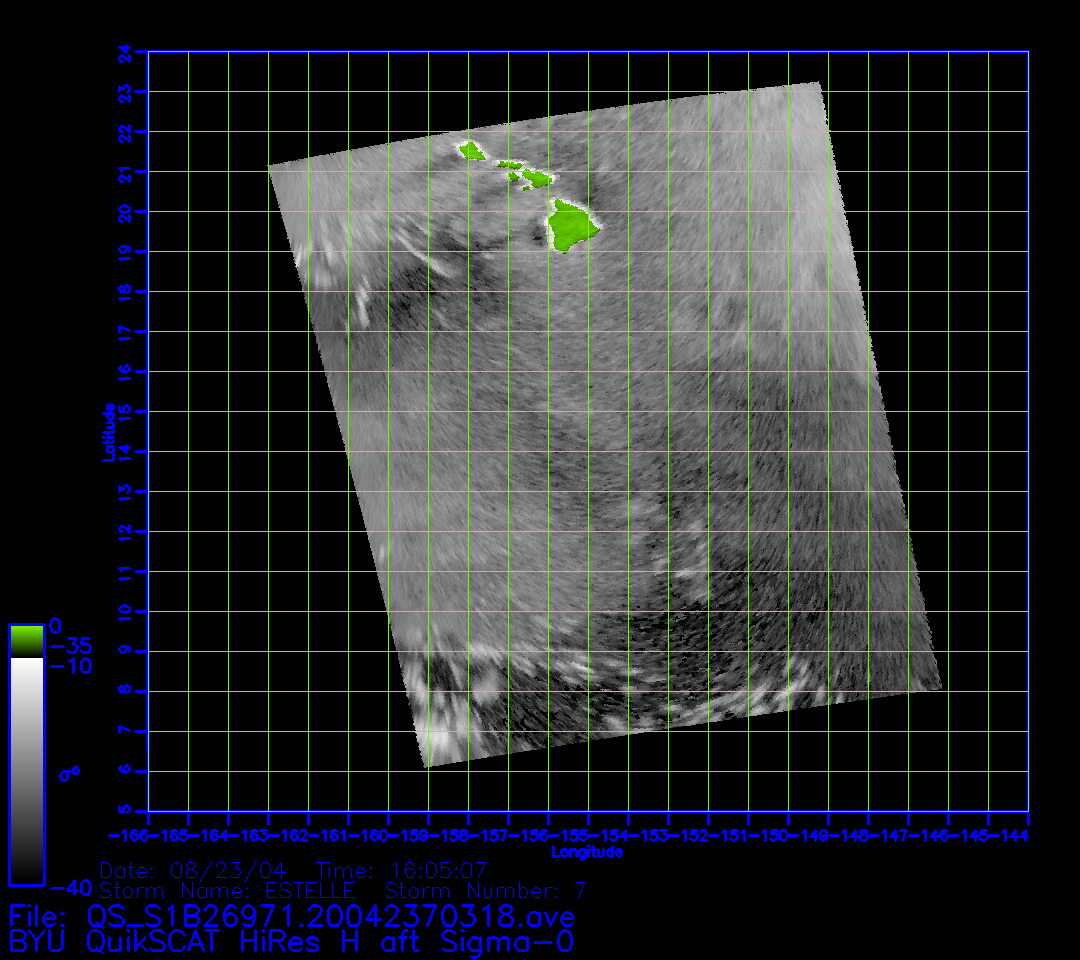The height and width of the screenshot is (960, 1080).
Task: Click the Longitude axis label
Action: pos(587,852)
